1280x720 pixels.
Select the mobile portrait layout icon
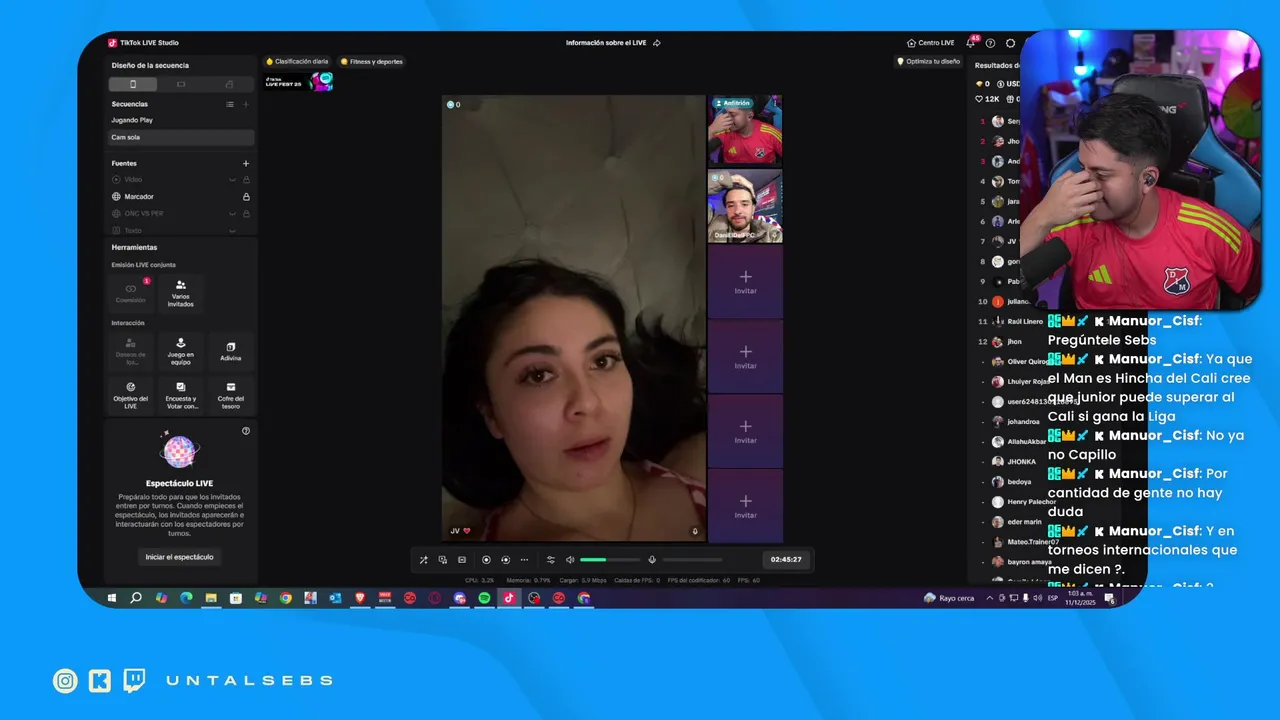132,84
